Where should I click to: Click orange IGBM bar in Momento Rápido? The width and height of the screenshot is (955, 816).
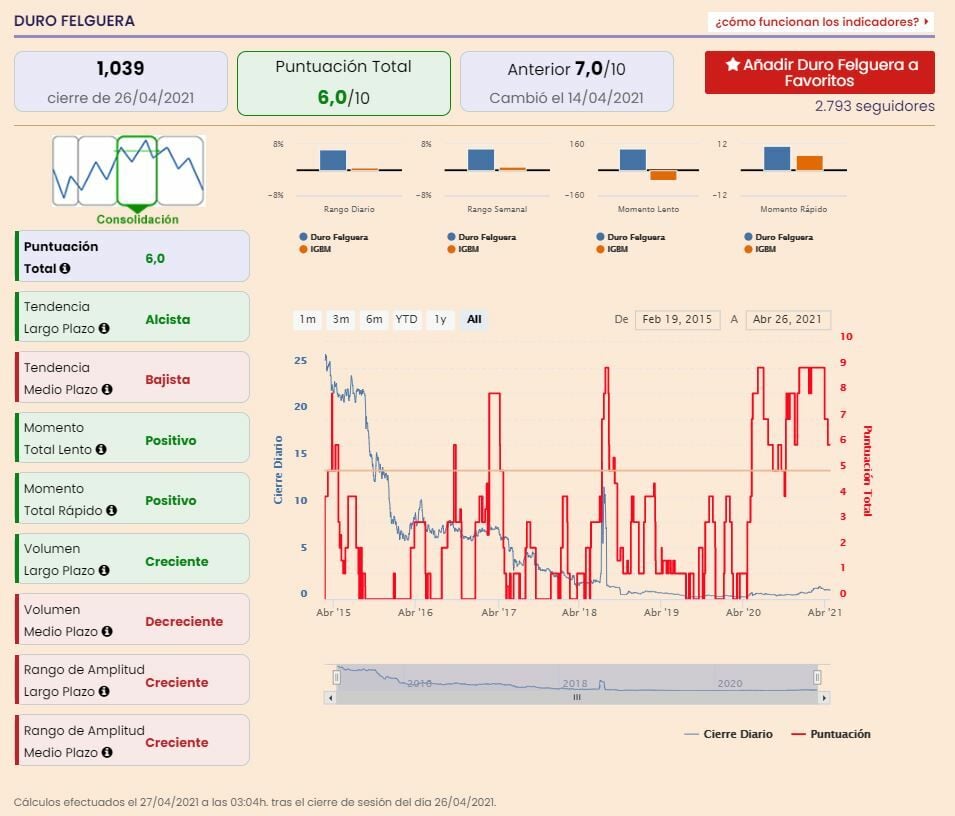[810, 163]
